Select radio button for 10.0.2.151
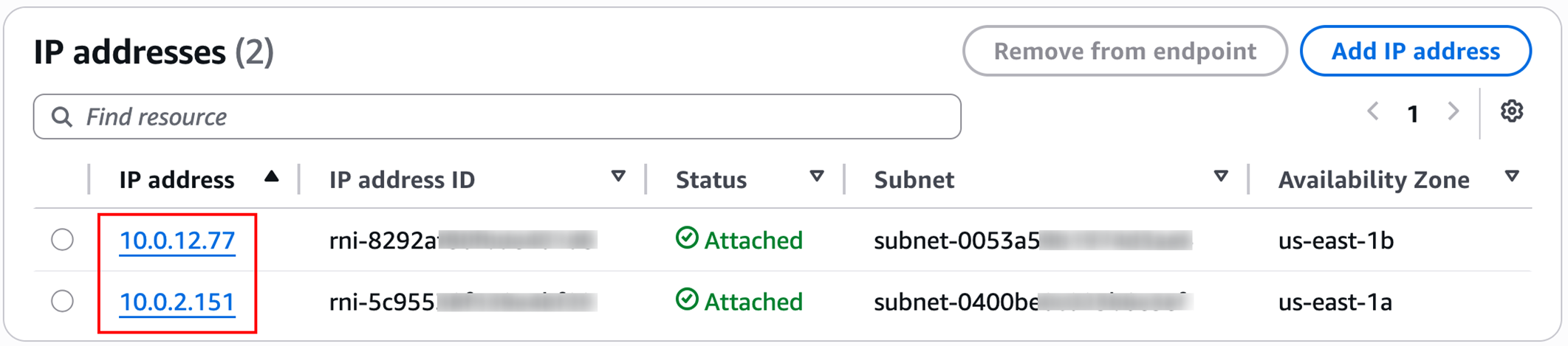This screenshot has width=1568, height=346. (63, 301)
